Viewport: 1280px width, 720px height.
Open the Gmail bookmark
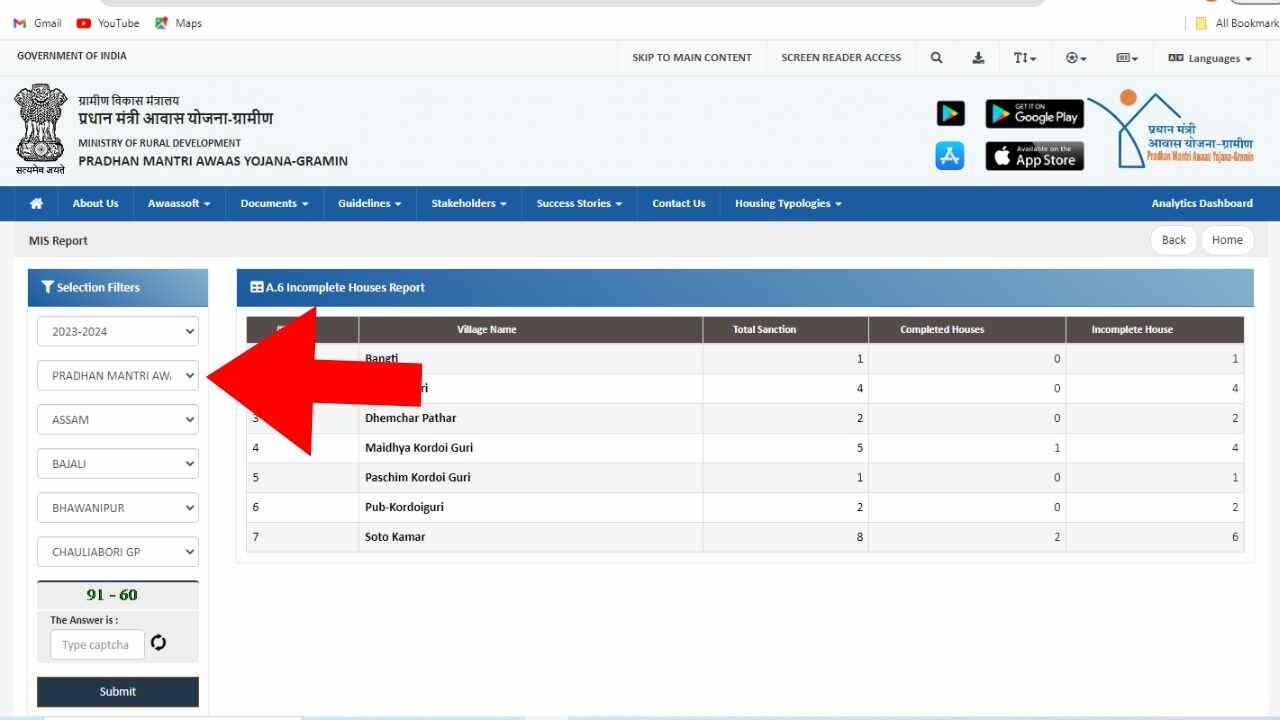(x=37, y=23)
